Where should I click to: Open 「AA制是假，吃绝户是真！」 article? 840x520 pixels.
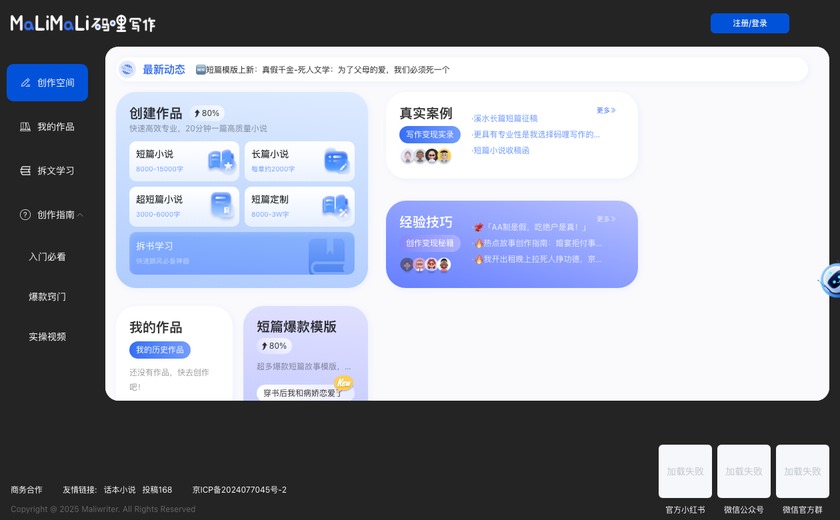(530, 227)
